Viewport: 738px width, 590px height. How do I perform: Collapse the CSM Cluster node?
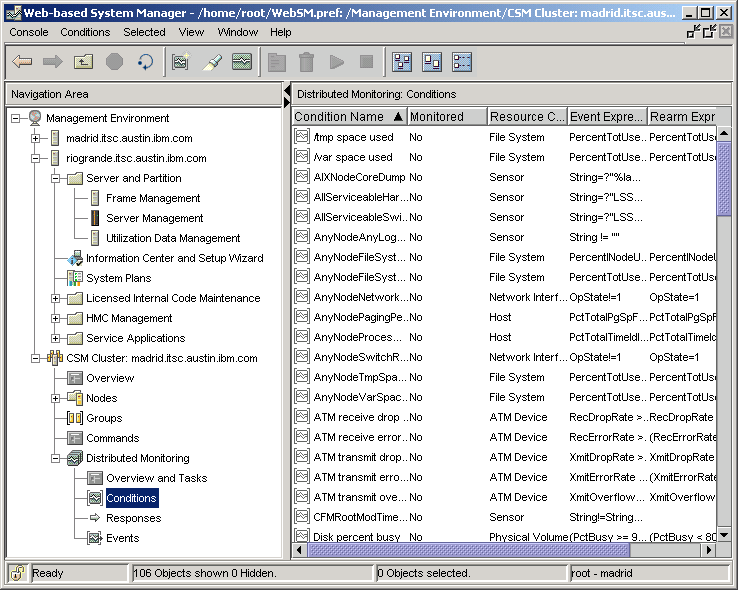[x=35, y=358]
